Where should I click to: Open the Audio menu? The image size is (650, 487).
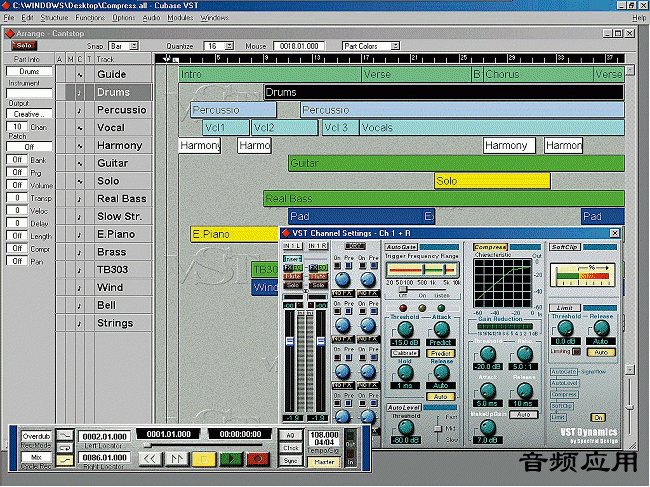point(152,18)
